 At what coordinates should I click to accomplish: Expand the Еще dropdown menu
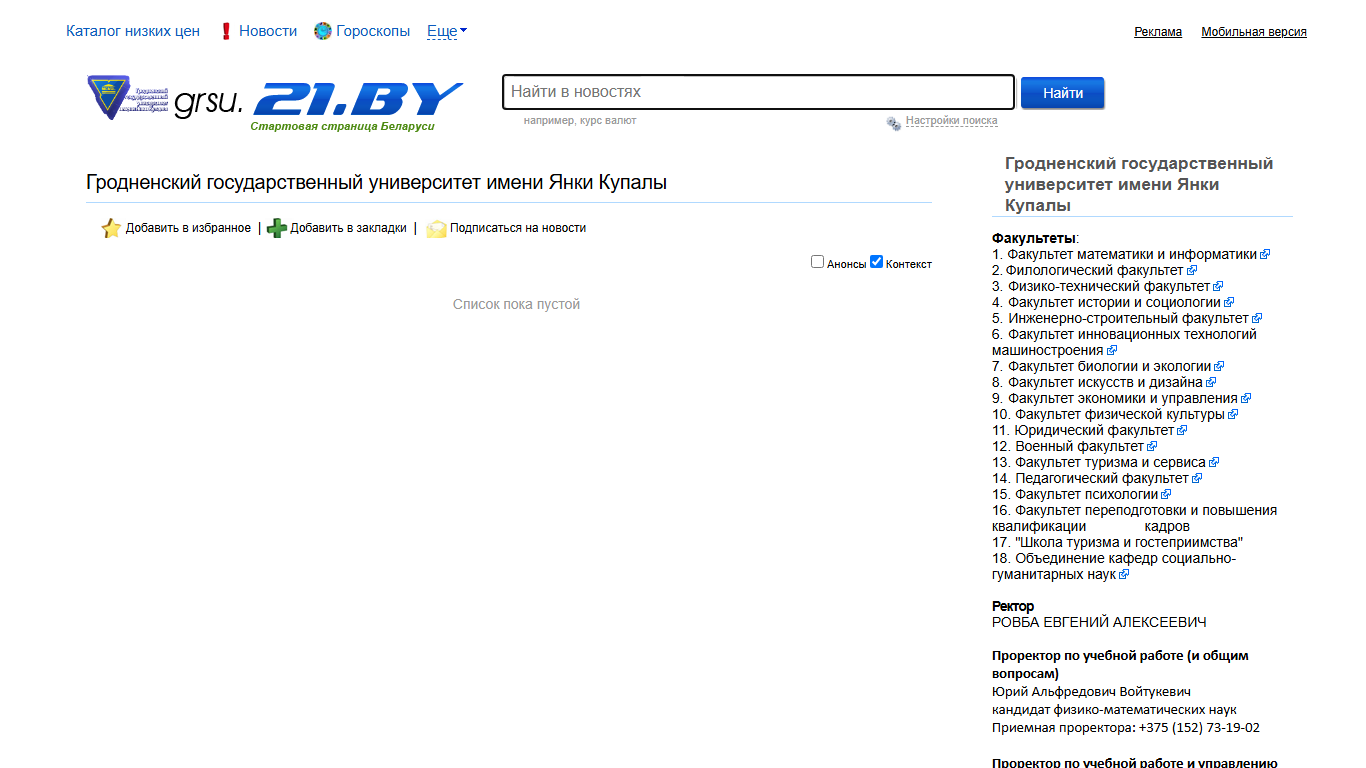[447, 31]
